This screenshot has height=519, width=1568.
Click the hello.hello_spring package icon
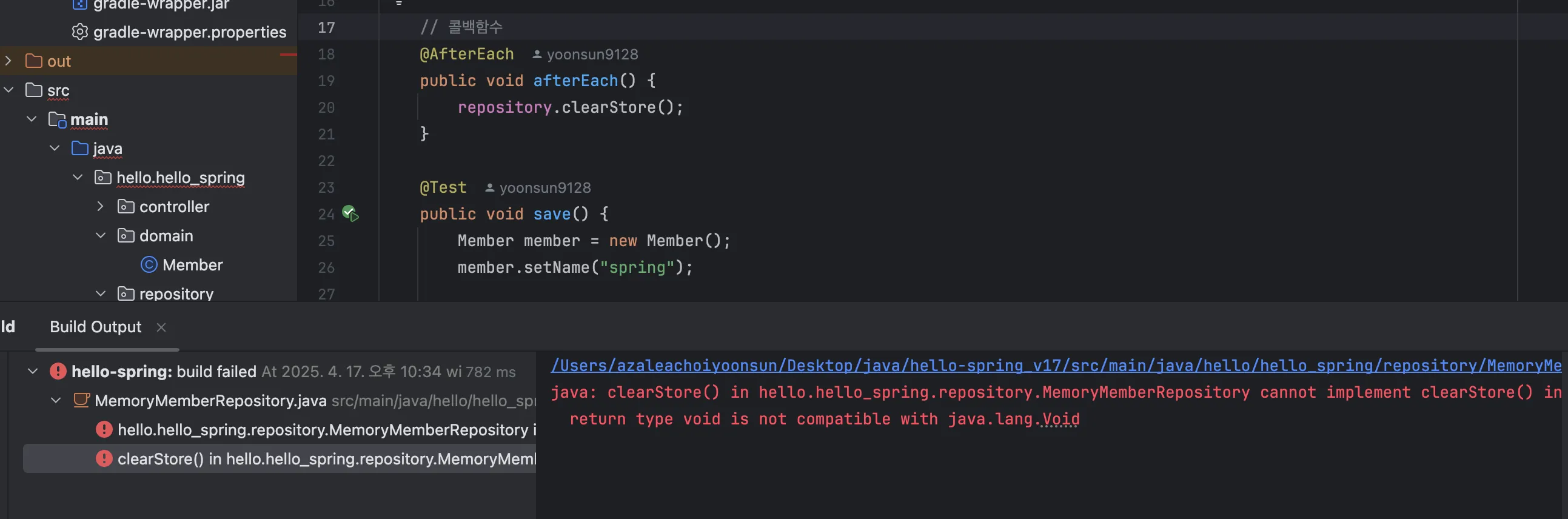click(x=103, y=178)
